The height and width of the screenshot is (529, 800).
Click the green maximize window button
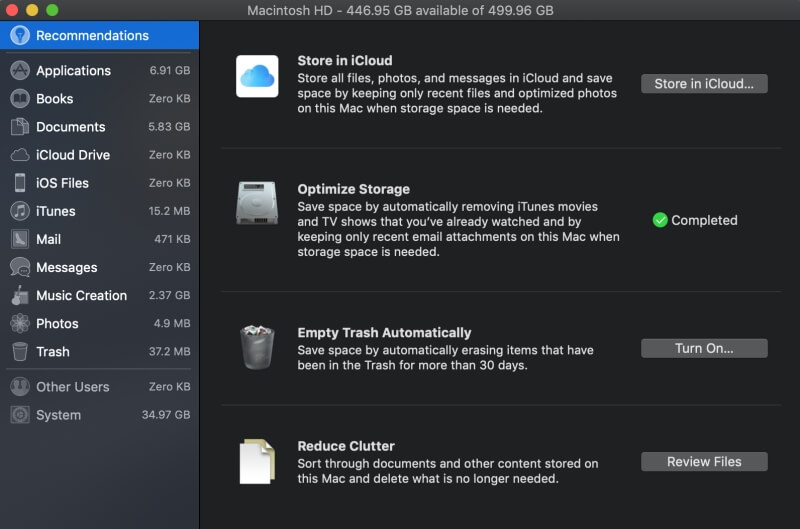[x=52, y=10]
